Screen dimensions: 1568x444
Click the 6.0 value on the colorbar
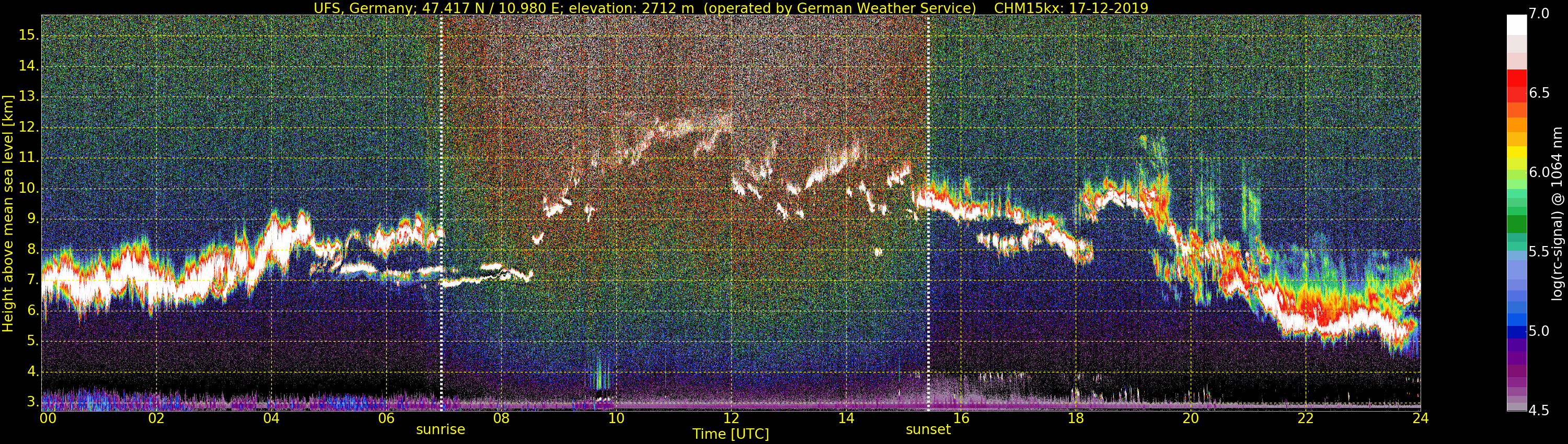1539,172
